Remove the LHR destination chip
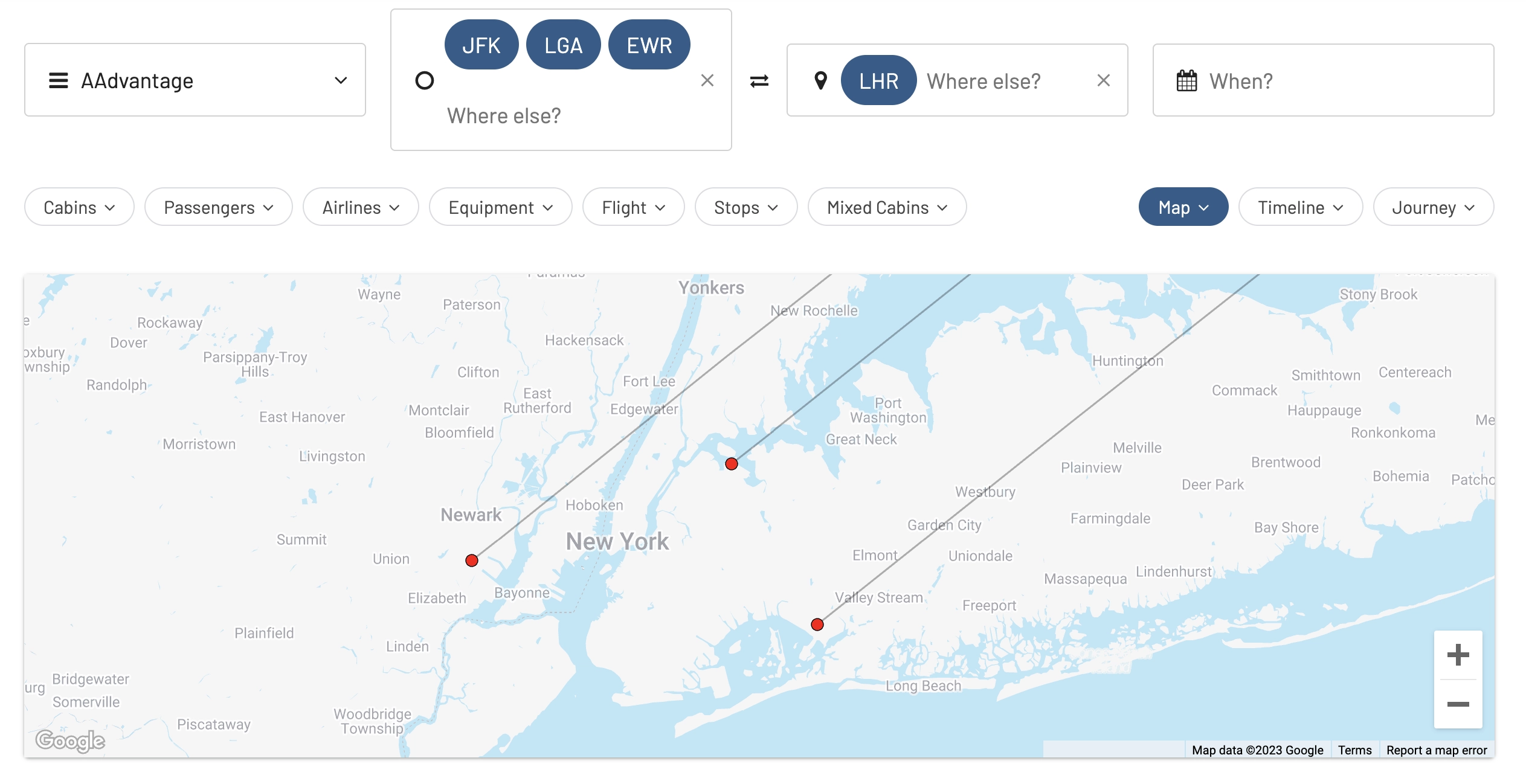1526x784 pixels. [x=878, y=80]
